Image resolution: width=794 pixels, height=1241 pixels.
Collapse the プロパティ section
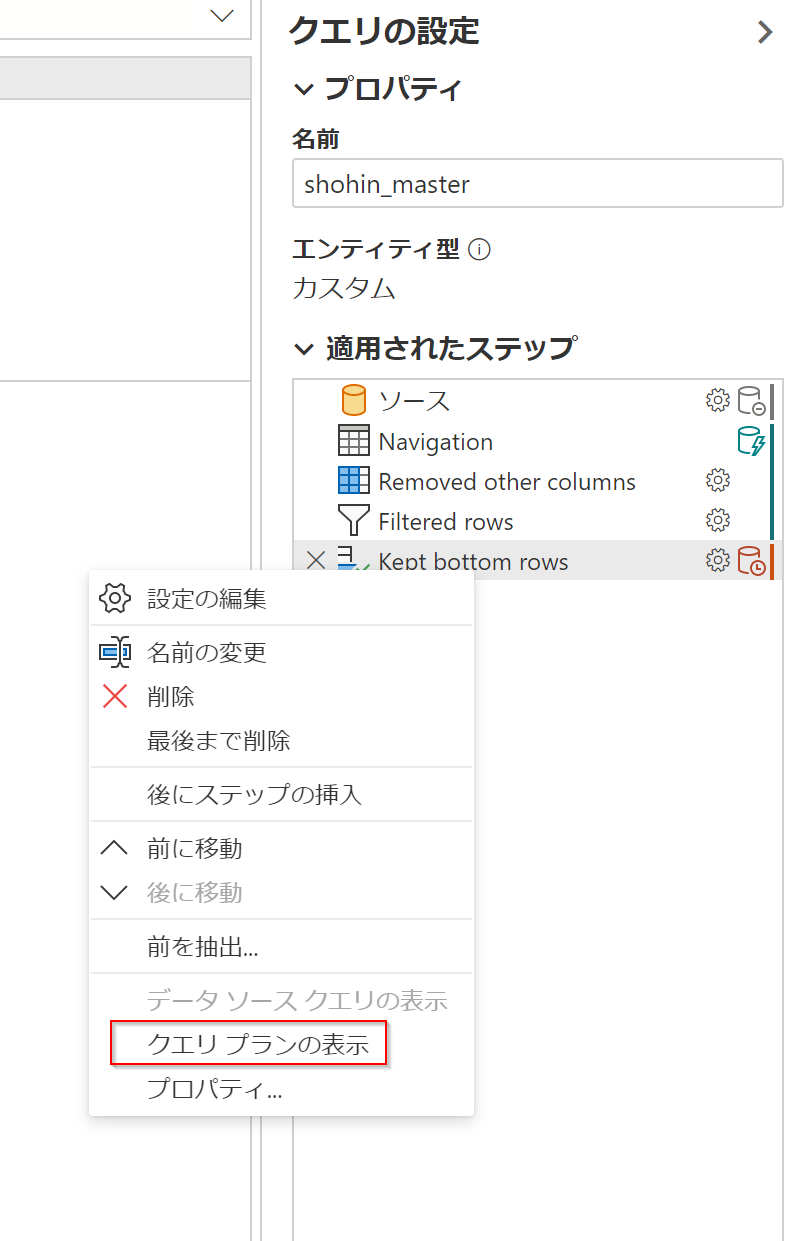(304, 89)
